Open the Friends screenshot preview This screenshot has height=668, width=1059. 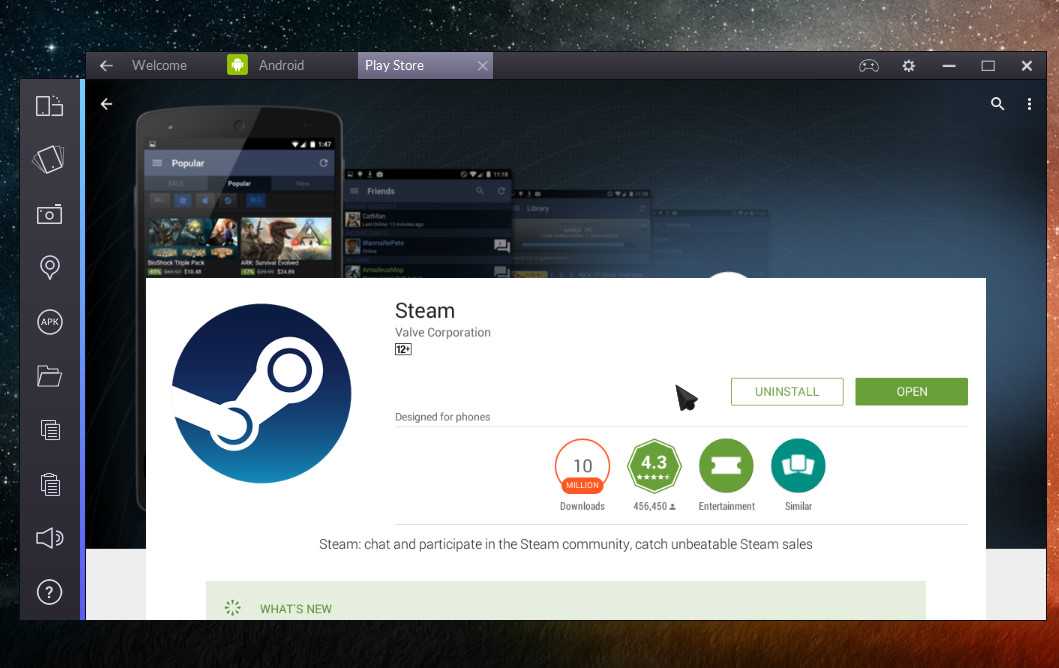tap(428, 223)
